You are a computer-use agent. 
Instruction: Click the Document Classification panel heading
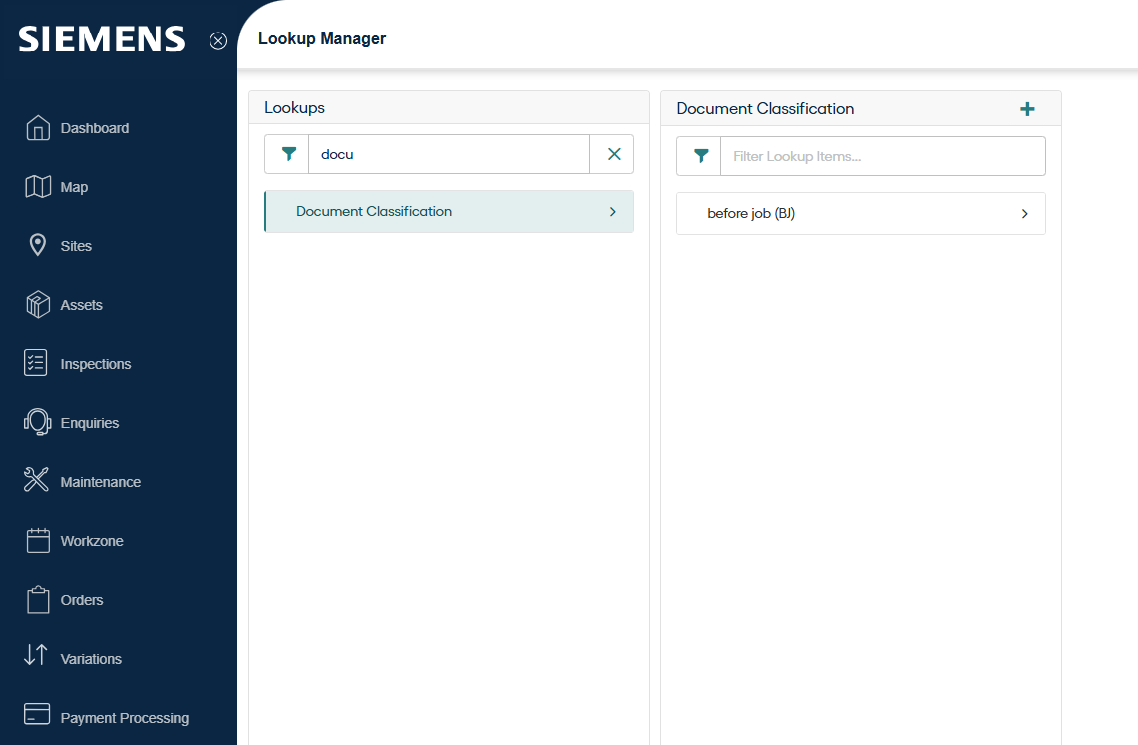point(765,109)
